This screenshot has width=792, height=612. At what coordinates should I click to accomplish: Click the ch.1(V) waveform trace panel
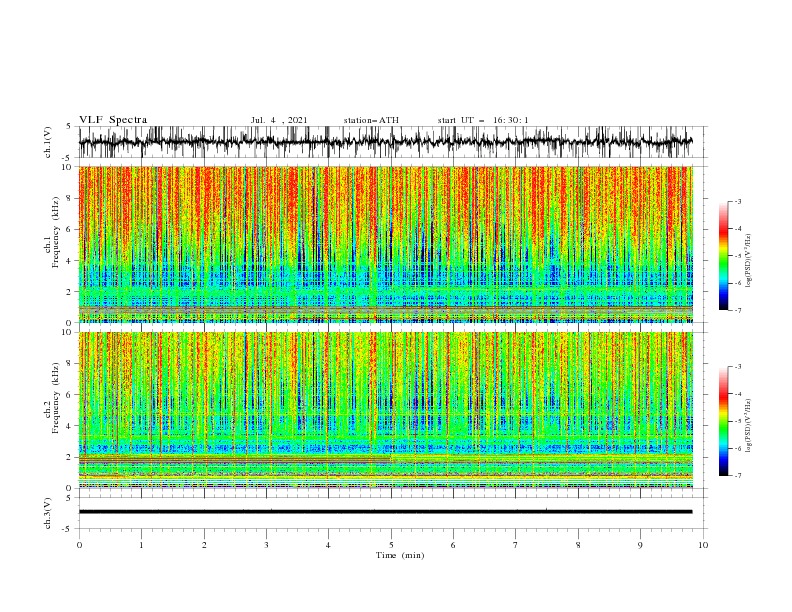[386, 142]
